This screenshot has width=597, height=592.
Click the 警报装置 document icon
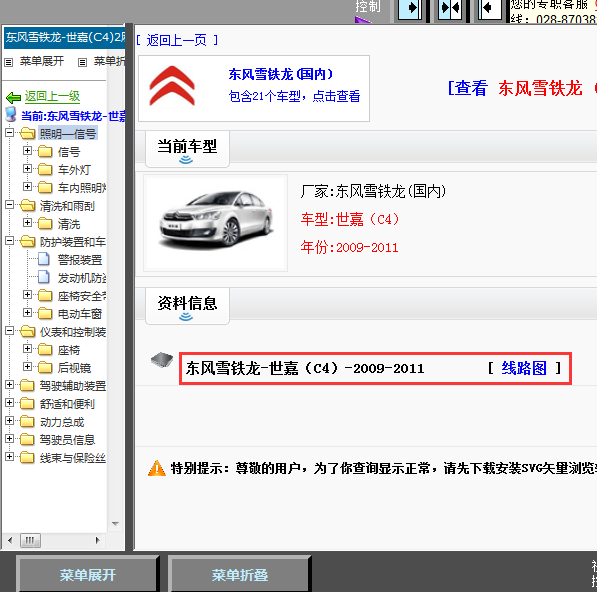click(44, 259)
